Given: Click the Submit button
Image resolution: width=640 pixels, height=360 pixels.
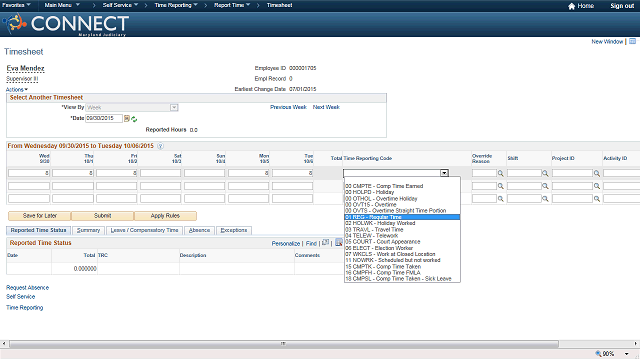Looking at the screenshot, I should pos(102,216).
